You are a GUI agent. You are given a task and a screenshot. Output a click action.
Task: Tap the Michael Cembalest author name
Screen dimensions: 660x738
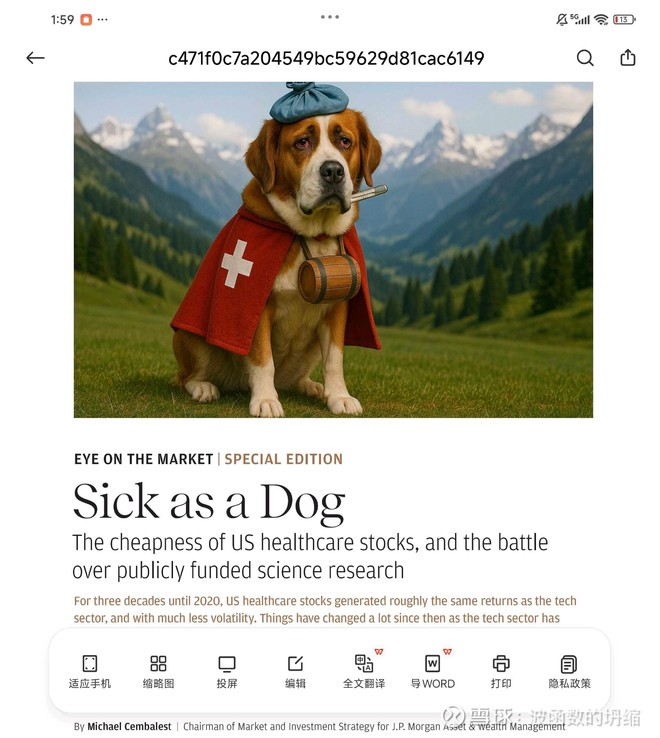coord(129,726)
